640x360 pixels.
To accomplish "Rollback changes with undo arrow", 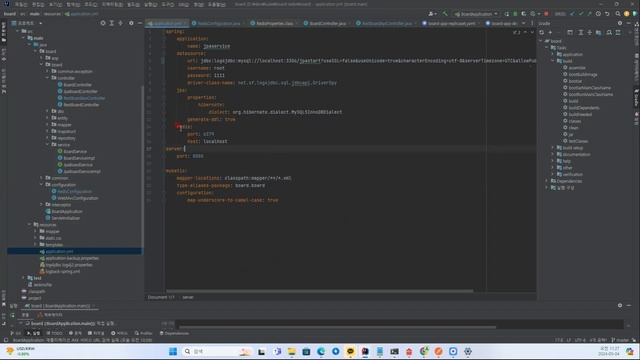I will pos(607,14).
